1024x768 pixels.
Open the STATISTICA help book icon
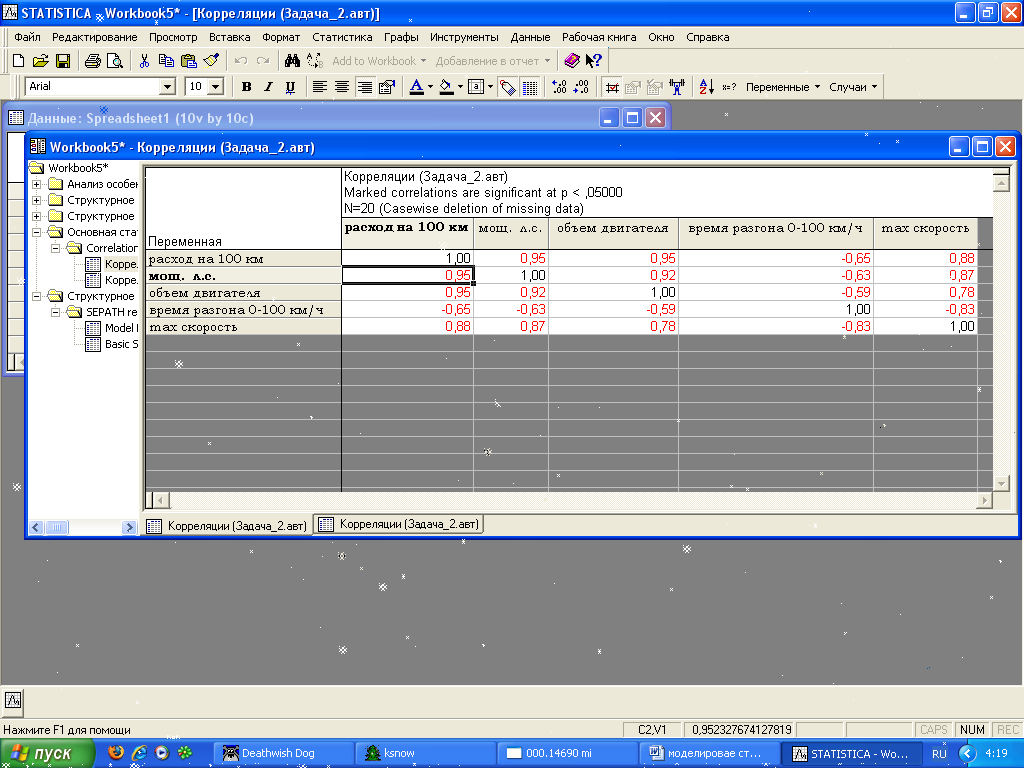click(572, 61)
